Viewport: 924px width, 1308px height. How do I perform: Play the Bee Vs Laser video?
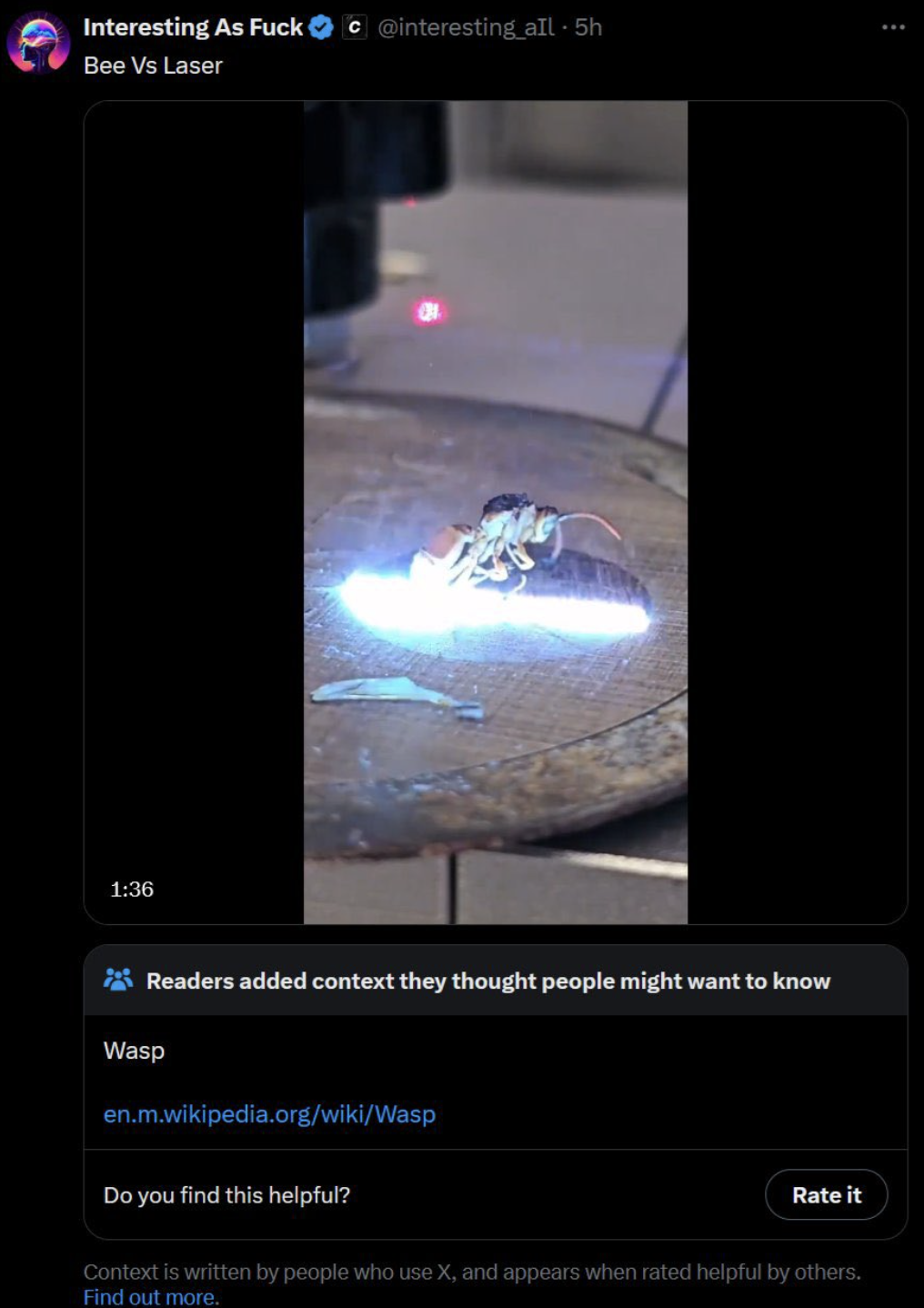click(x=496, y=512)
